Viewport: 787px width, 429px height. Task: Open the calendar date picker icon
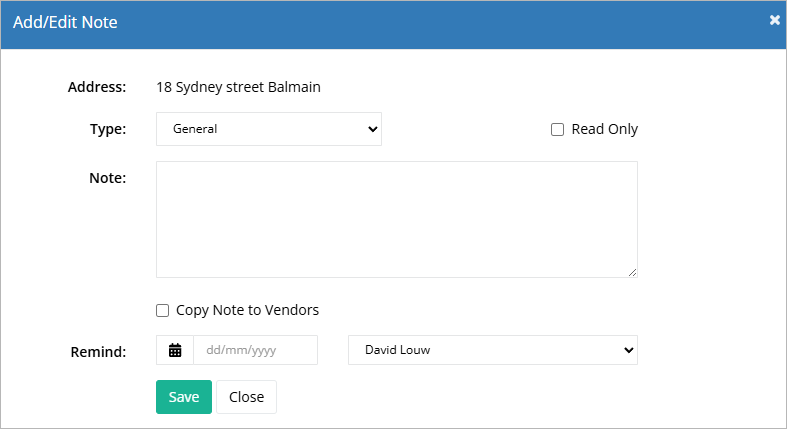(175, 350)
